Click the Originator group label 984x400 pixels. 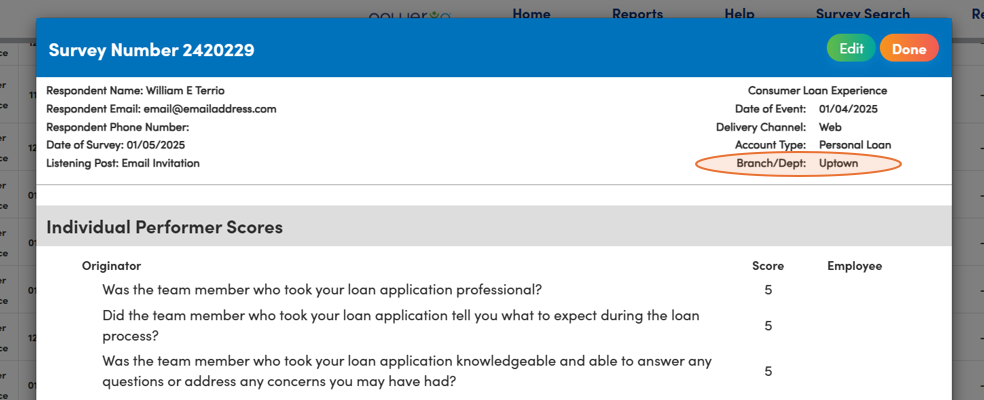coord(112,266)
